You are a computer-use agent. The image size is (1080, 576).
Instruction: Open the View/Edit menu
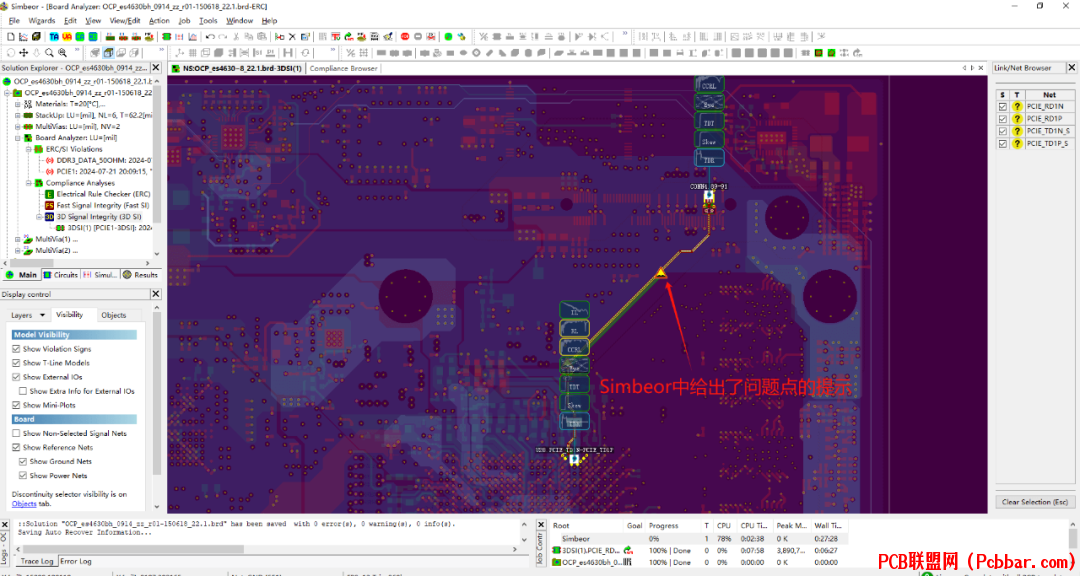tap(125, 21)
